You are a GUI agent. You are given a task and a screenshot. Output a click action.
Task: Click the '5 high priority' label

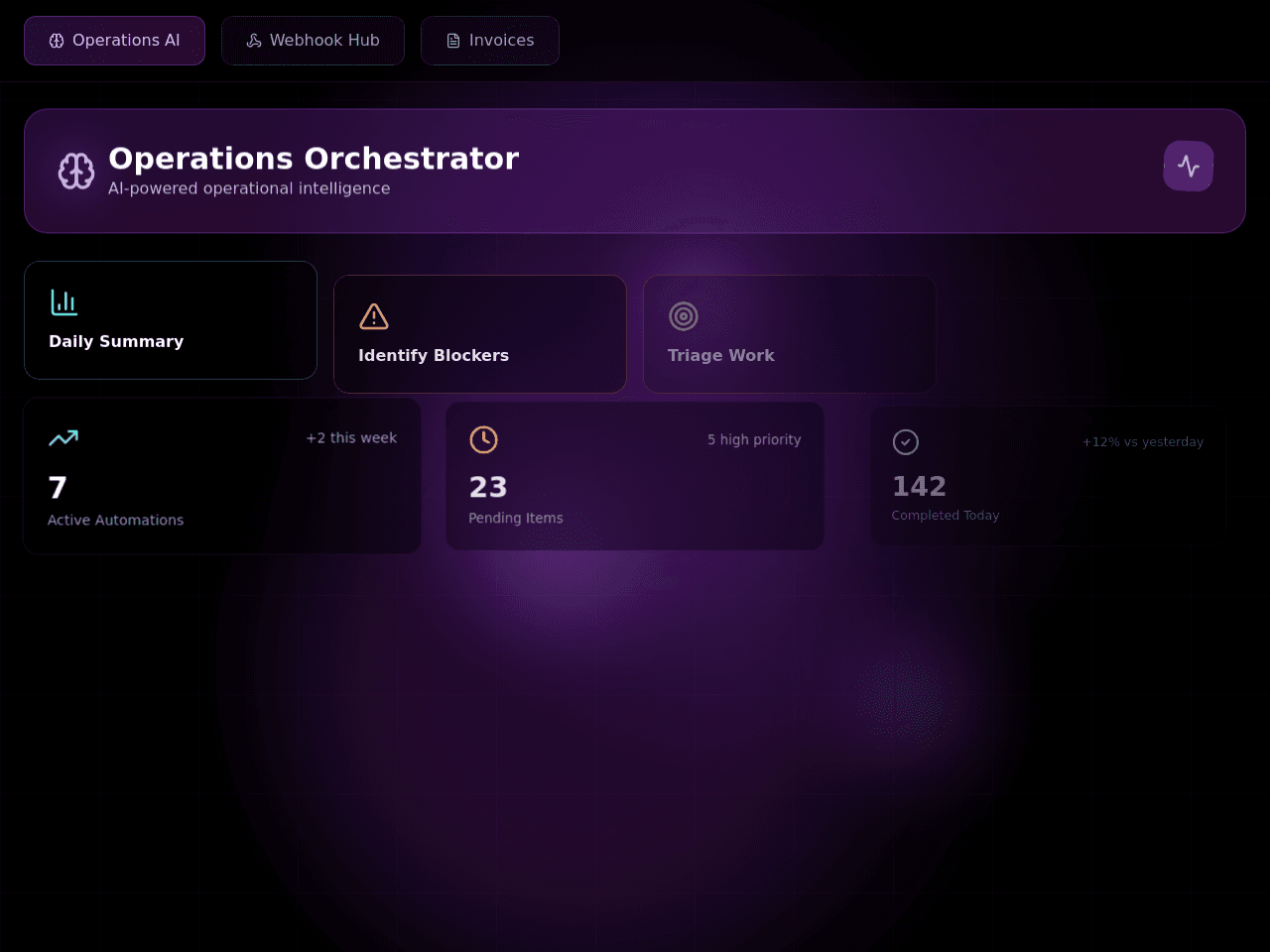tap(754, 439)
